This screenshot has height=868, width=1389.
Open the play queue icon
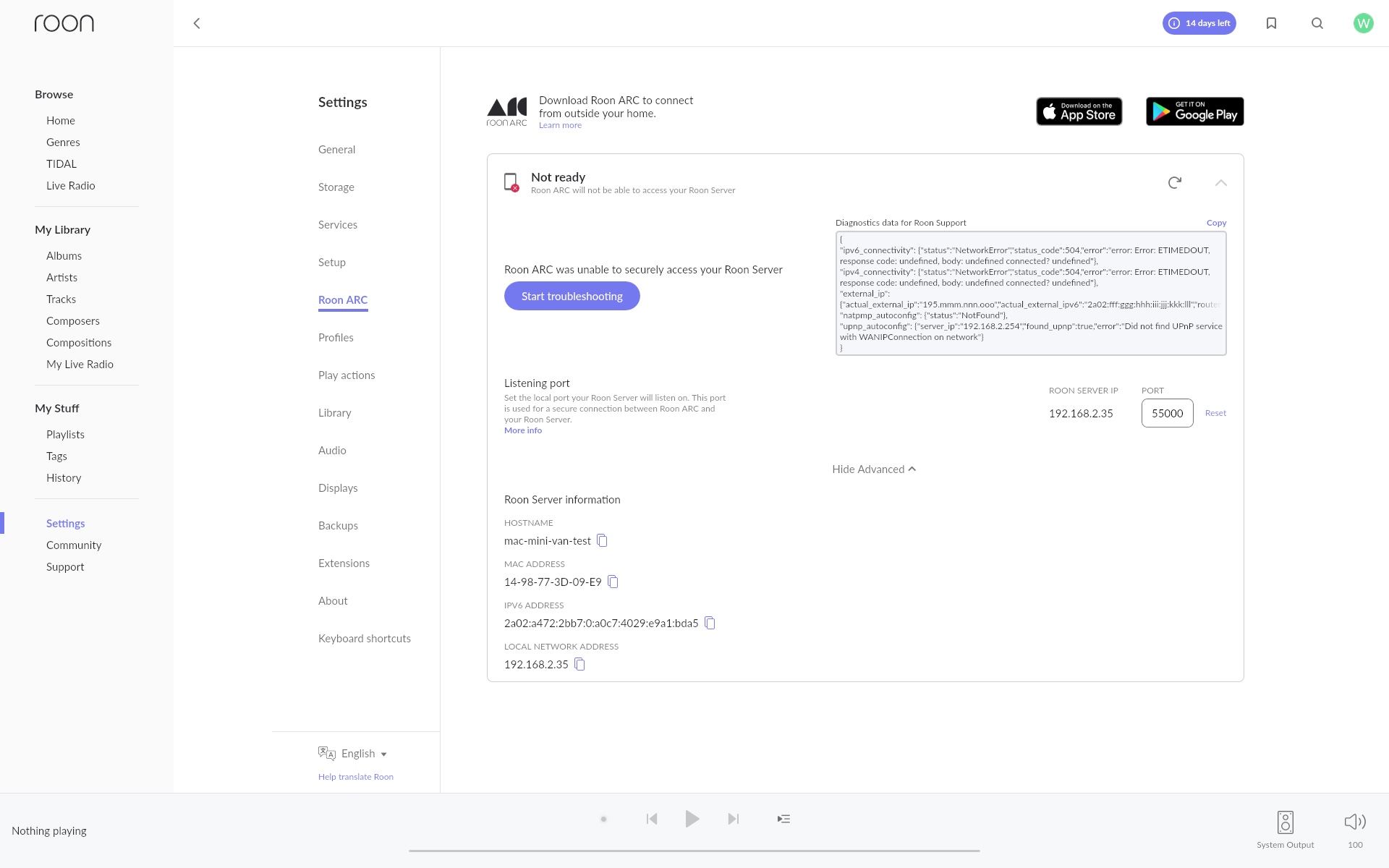(x=783, y=819)
